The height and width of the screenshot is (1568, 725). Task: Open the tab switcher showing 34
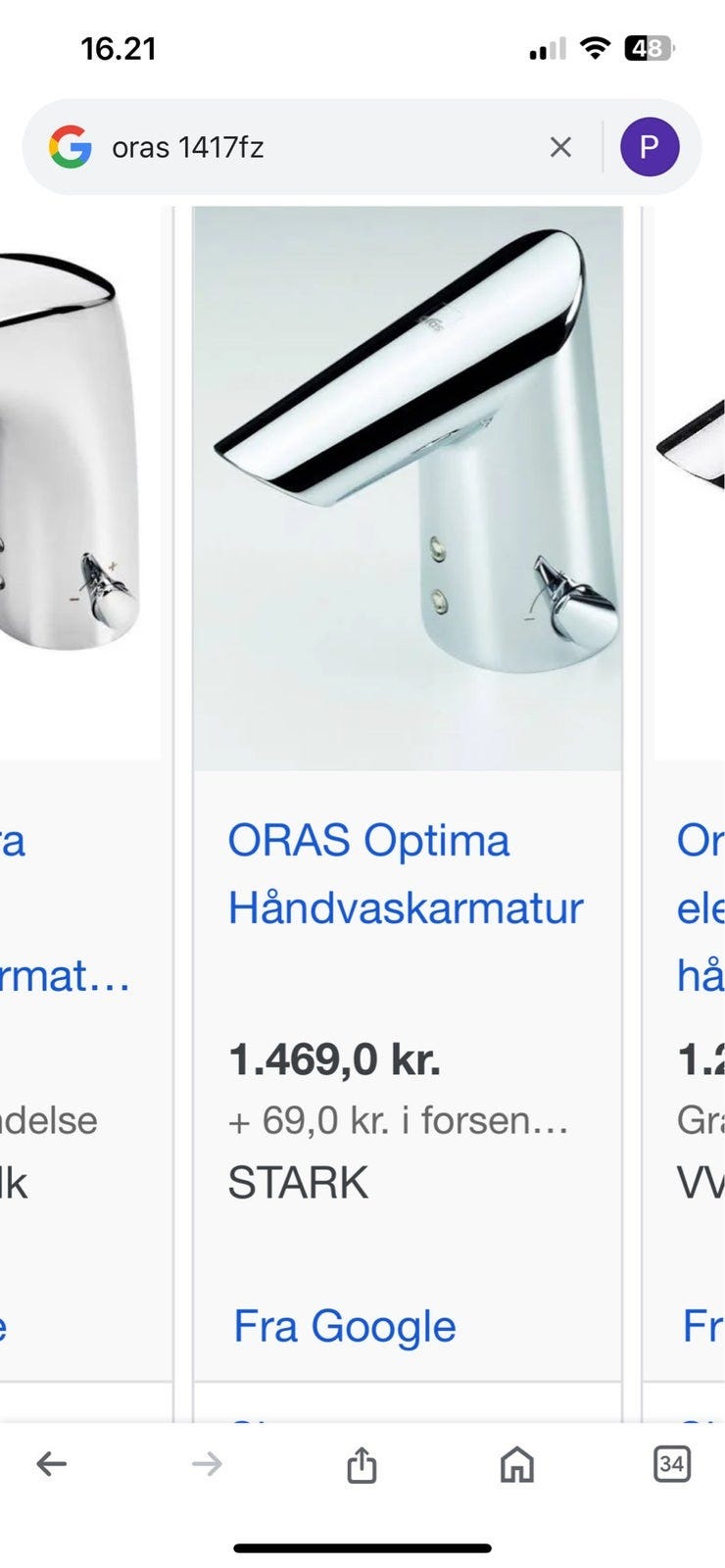pyautogui.click(x=671, y=1464)
